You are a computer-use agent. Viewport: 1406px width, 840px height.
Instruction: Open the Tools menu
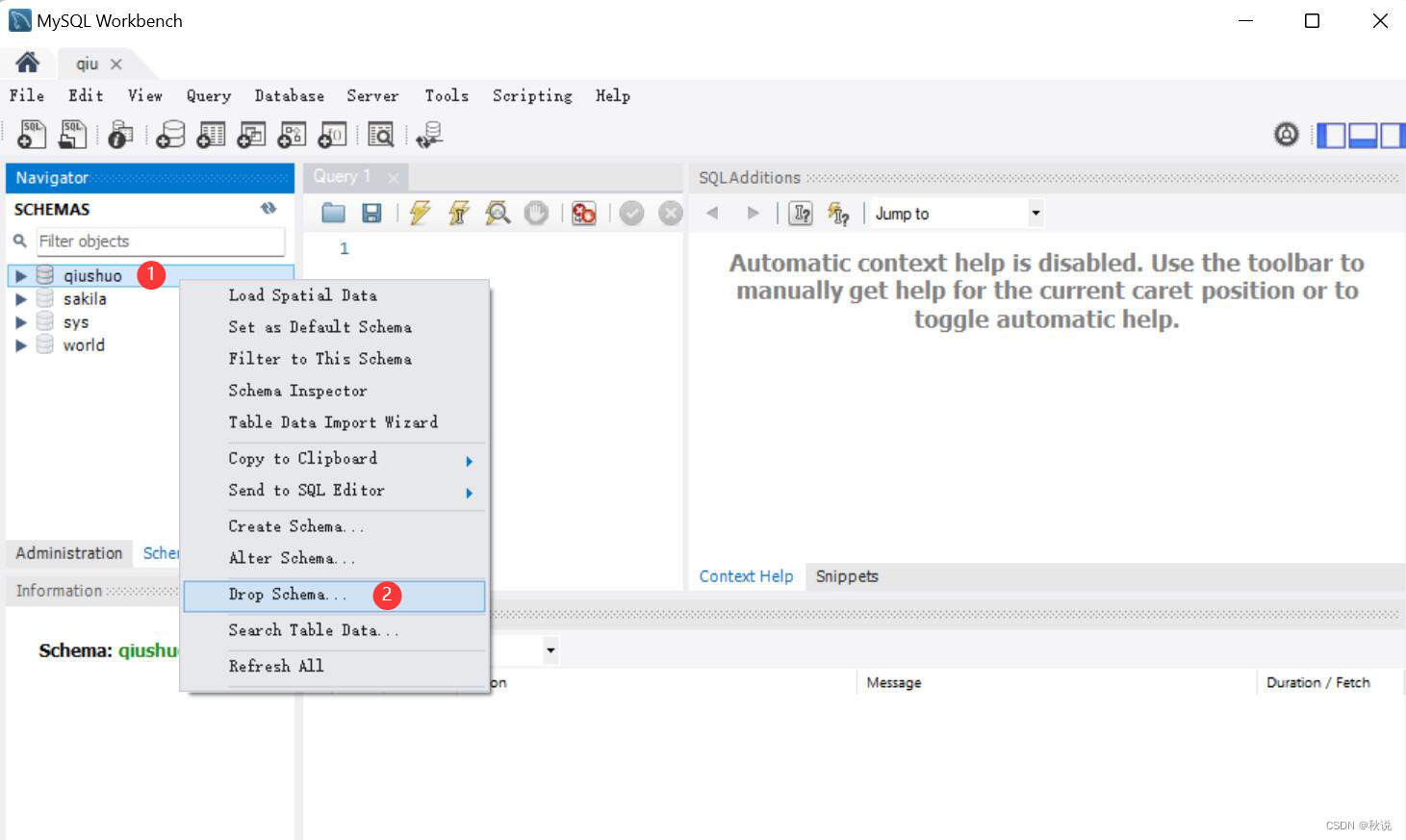coord(447,95)
